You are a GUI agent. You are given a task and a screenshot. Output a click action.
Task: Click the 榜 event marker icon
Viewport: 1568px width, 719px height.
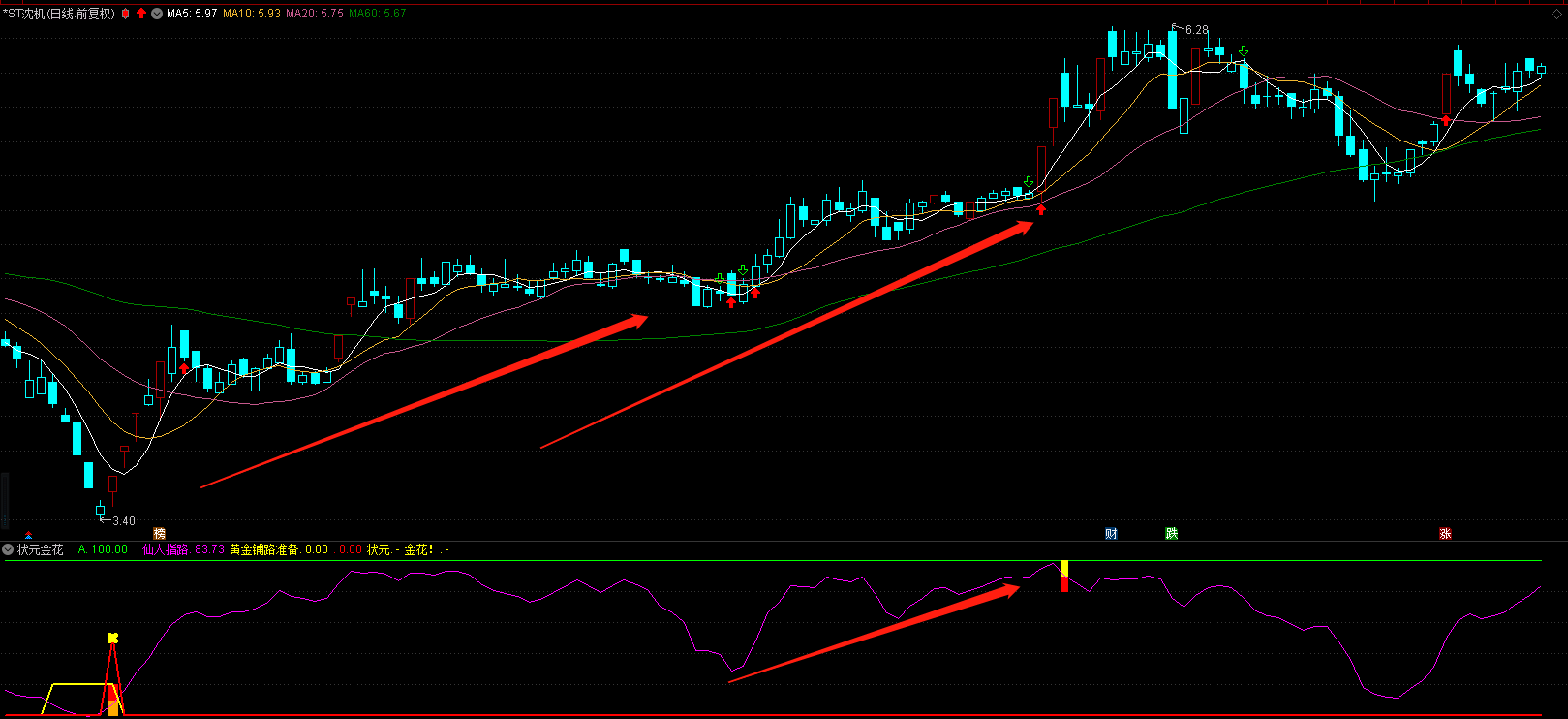click(x=160, y=534)
